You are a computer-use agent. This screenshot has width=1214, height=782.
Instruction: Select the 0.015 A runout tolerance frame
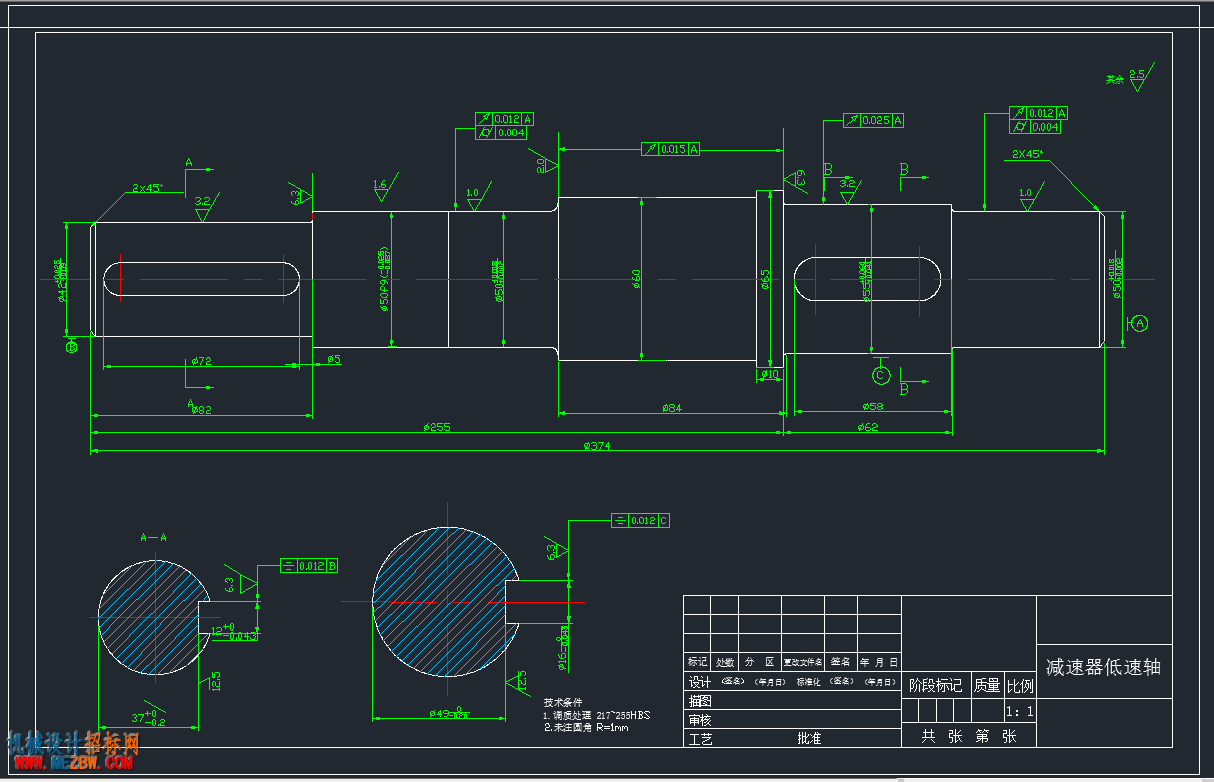pyautogui.click(x=671, y=149)
